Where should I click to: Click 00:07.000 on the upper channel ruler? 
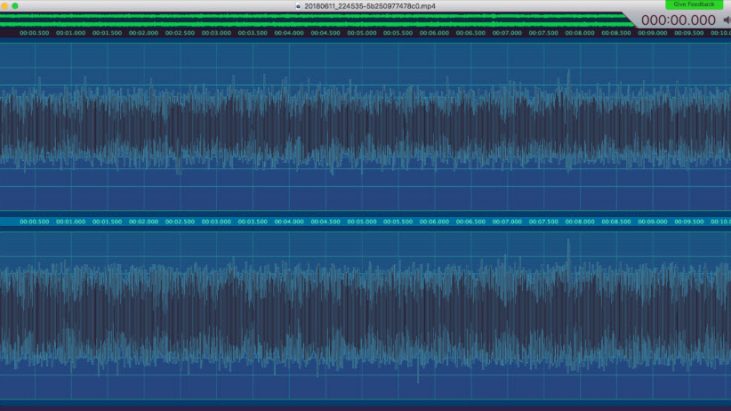pyautogui.click(x=507, y=33)
